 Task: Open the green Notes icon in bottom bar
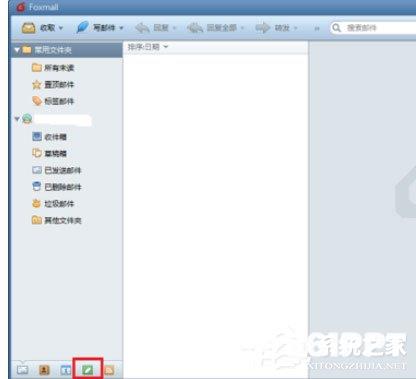[88, 369]
